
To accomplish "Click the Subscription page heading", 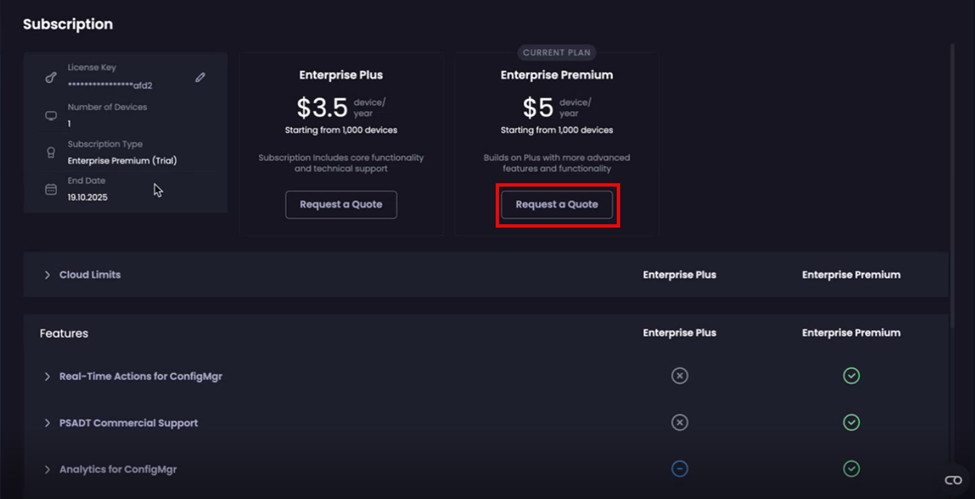I will 68,24.
